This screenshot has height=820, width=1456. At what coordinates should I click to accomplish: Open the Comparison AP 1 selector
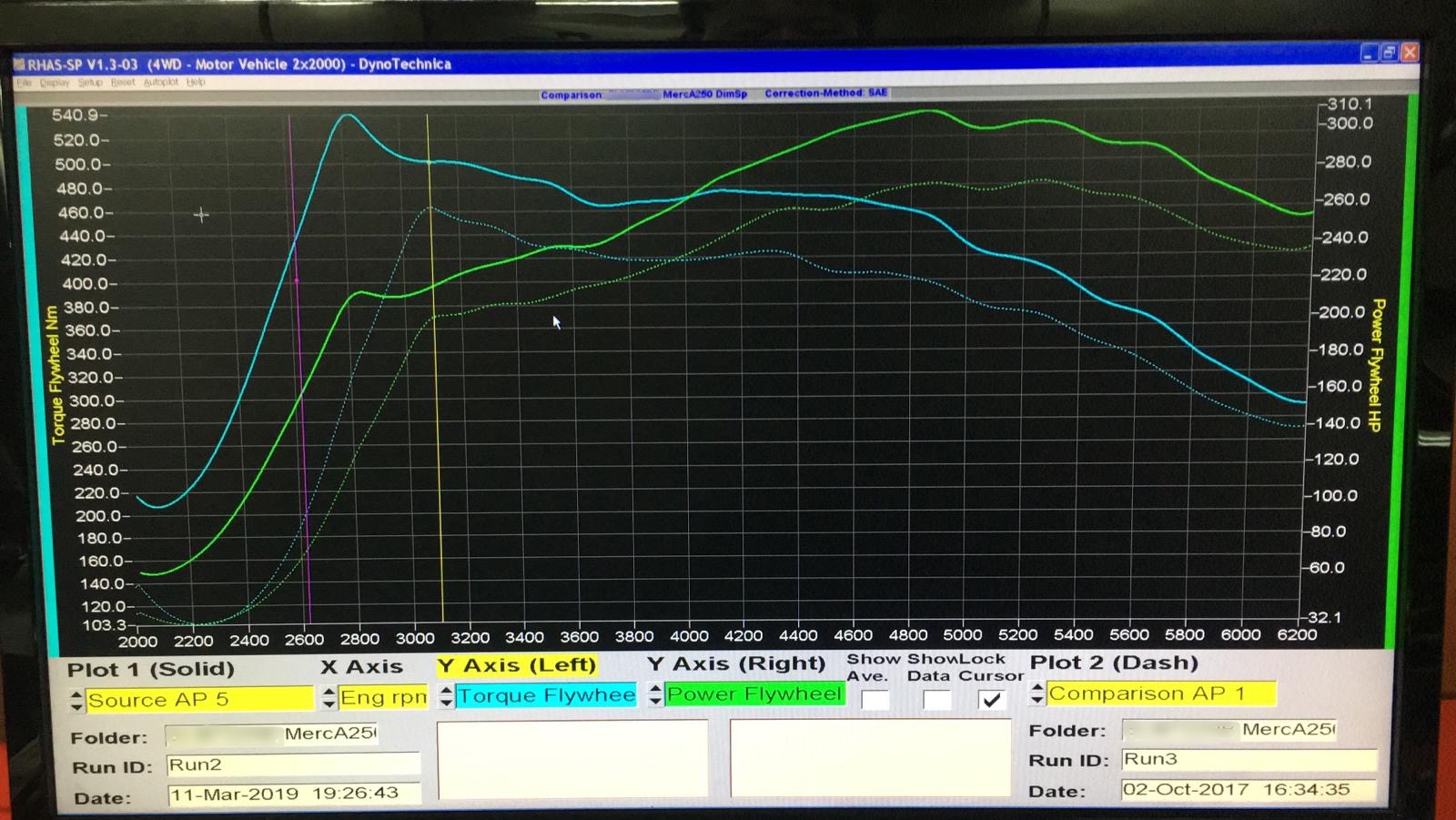tap(1161, 693)
